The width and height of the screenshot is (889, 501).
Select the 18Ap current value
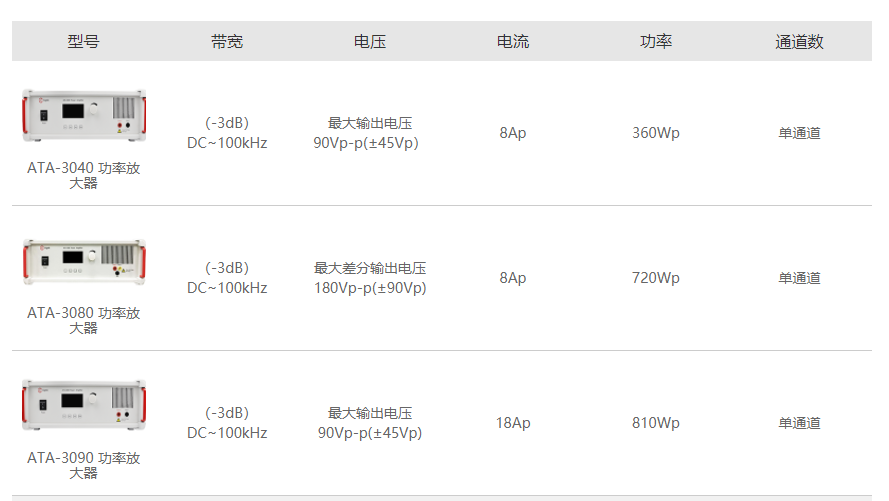(x=513, y=423)
